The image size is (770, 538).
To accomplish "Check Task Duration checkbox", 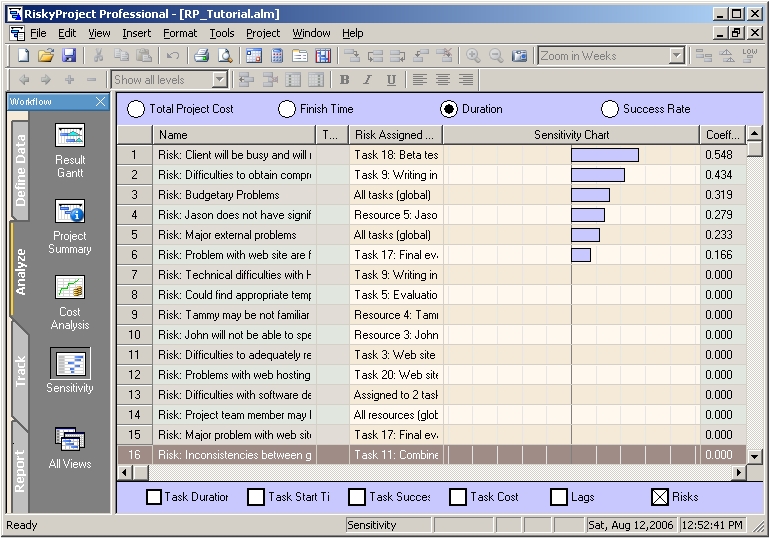I will (x=154, y=497).
